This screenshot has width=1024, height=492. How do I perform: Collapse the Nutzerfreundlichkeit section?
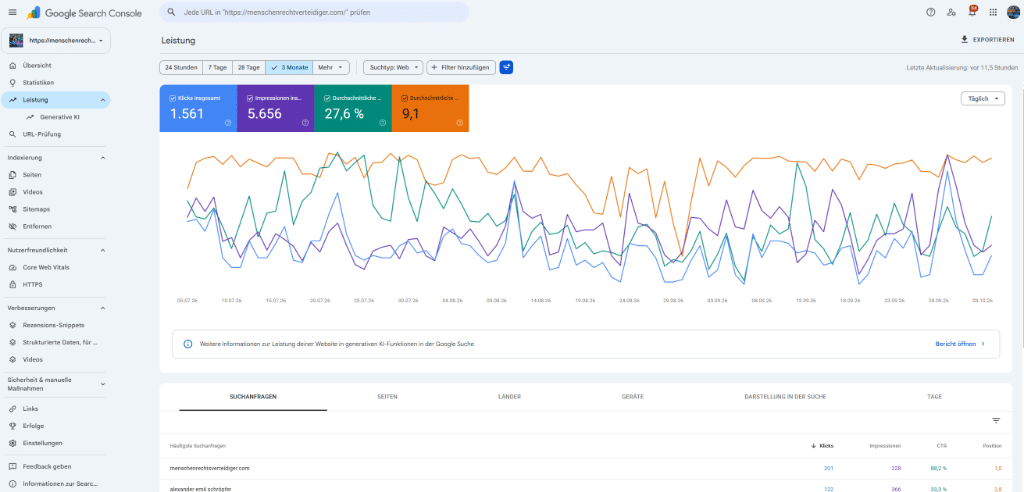click(103, 250)
